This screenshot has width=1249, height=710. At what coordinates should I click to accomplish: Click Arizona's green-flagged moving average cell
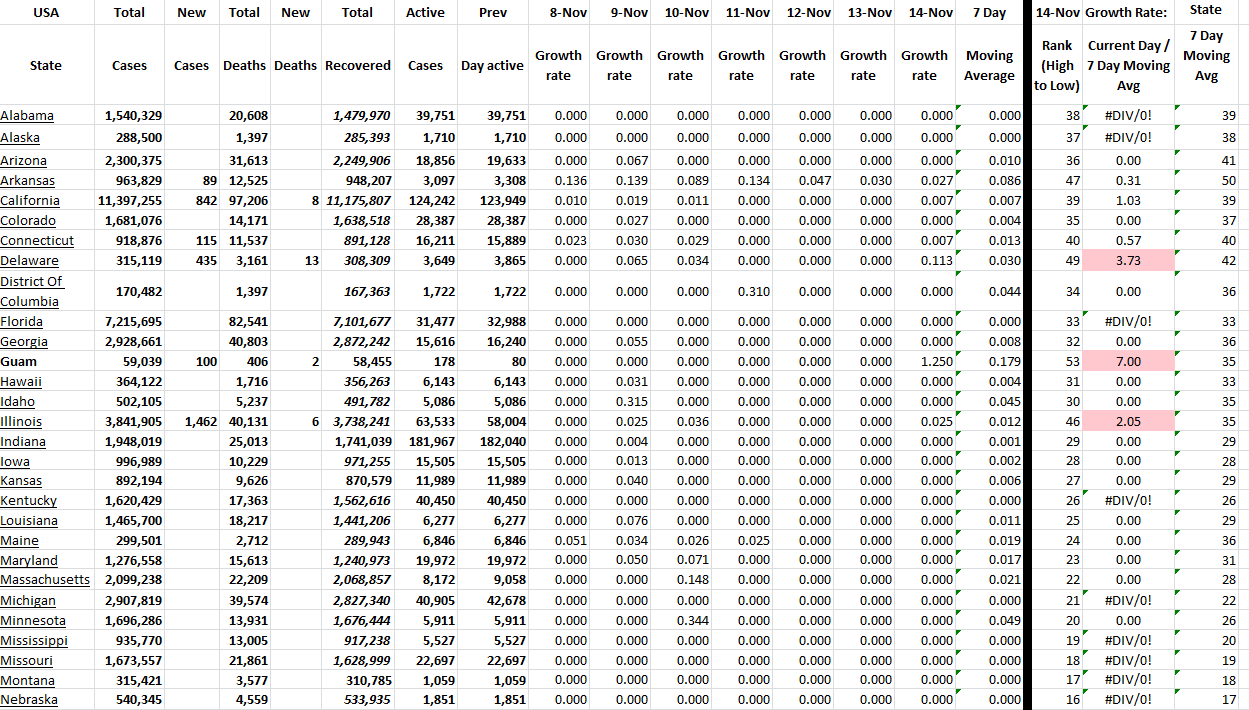point(988,160)
